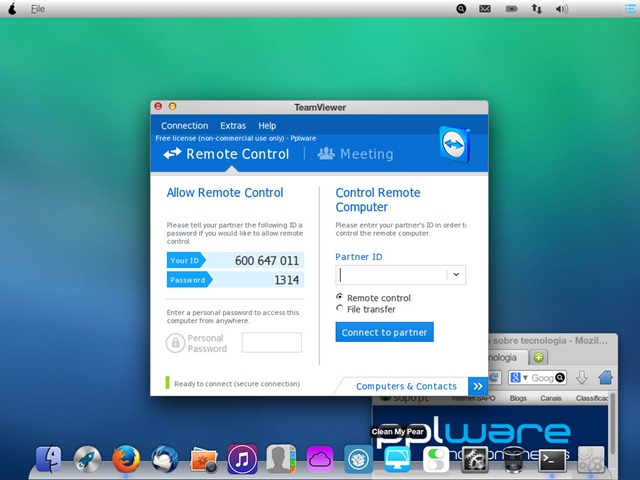The height and width of the screenshot is (480, 640).
Task: Open the grey gears dock icon at far right
Action: 591,460
